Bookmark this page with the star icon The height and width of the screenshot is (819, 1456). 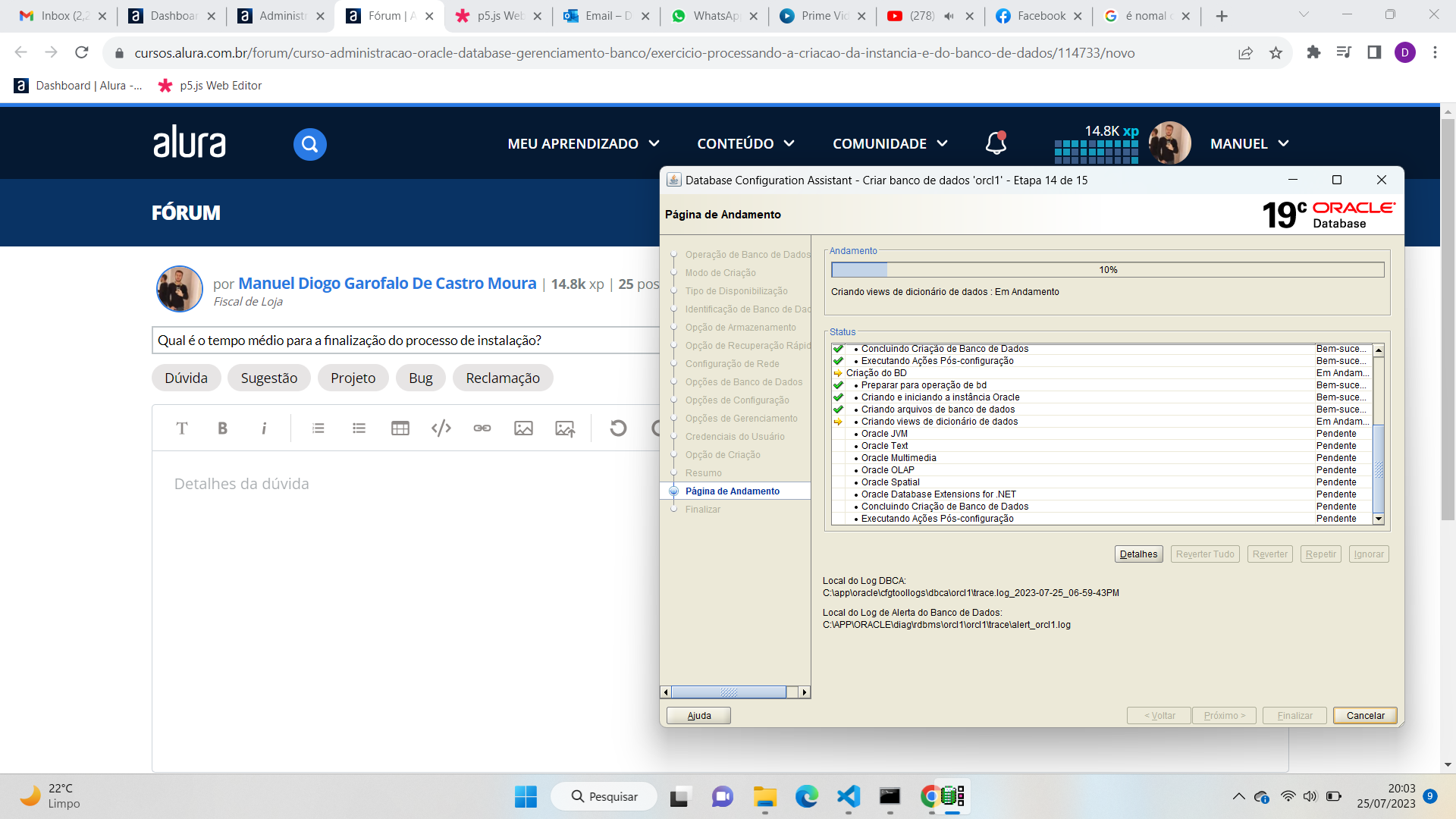[x=1276, y=52]
